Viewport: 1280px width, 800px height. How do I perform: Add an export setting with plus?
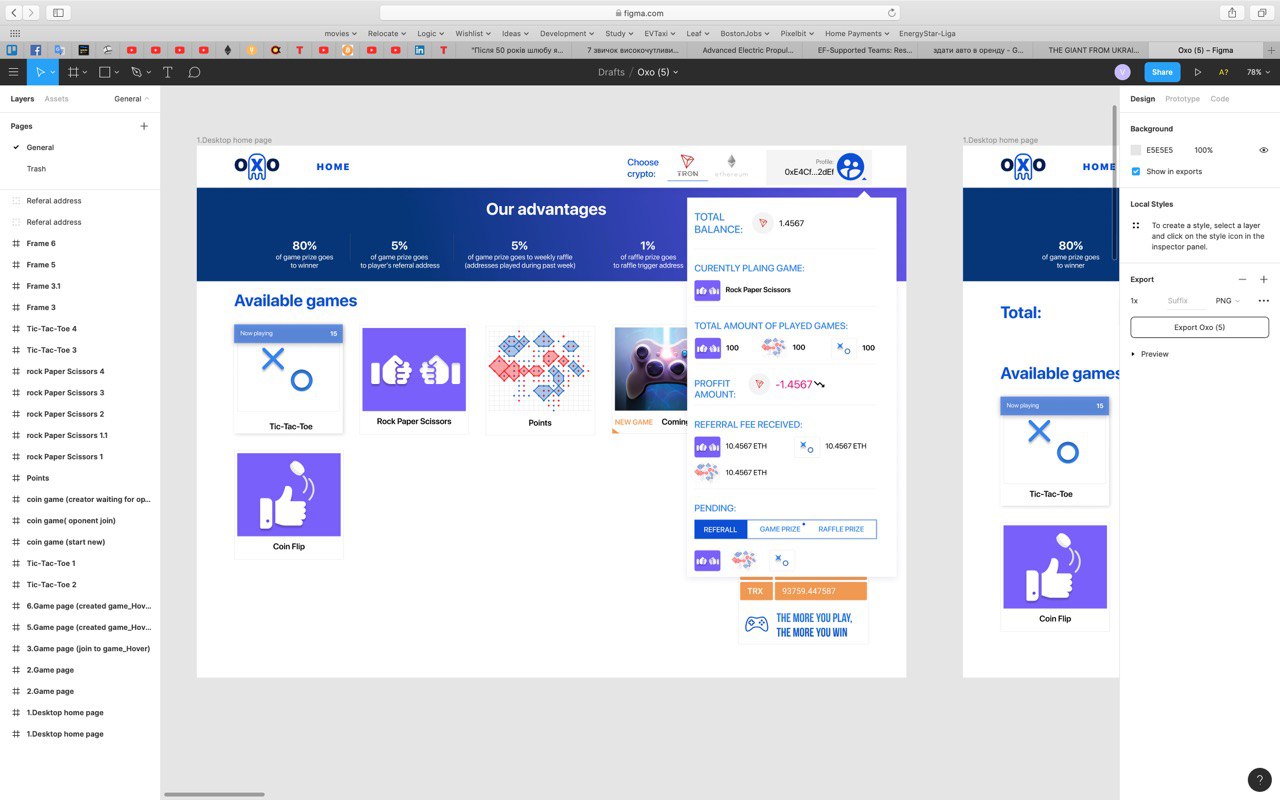tap(1263, 279)
